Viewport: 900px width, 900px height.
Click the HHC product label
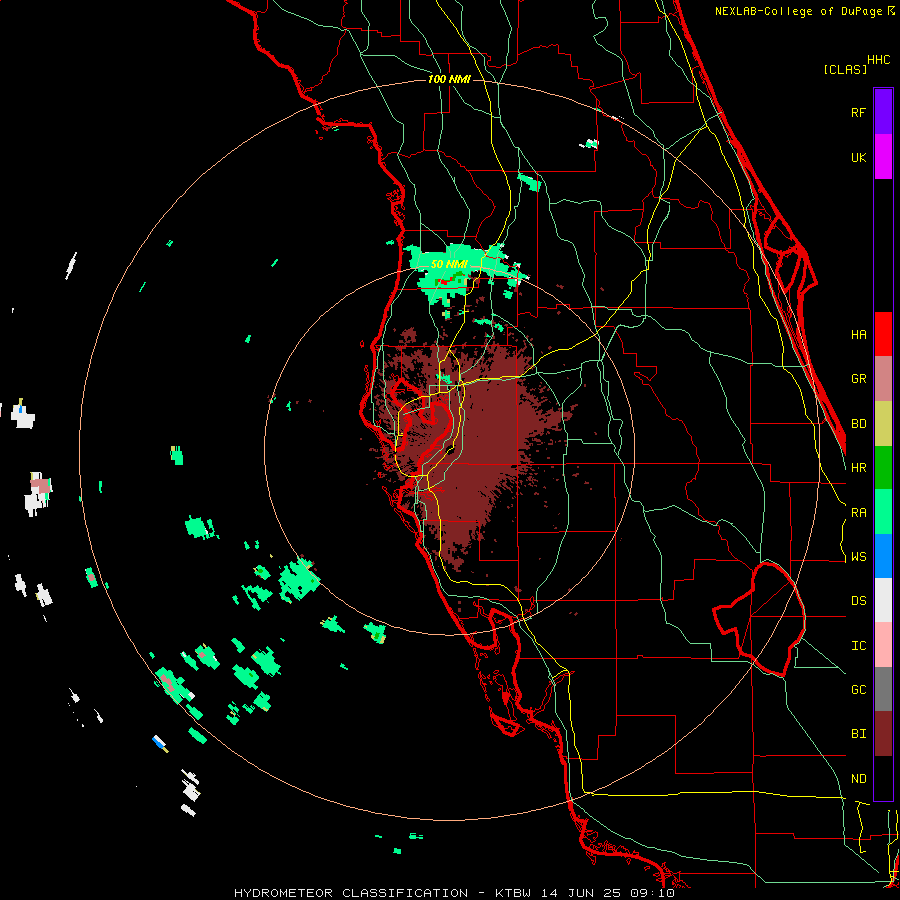[879, 60]
